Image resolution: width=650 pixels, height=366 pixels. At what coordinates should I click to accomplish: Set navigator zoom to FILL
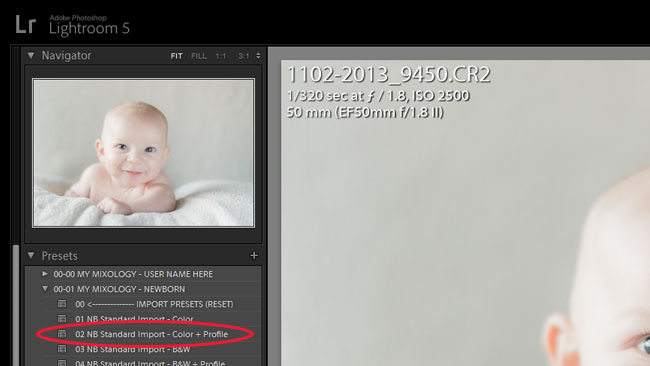[199, 56]
